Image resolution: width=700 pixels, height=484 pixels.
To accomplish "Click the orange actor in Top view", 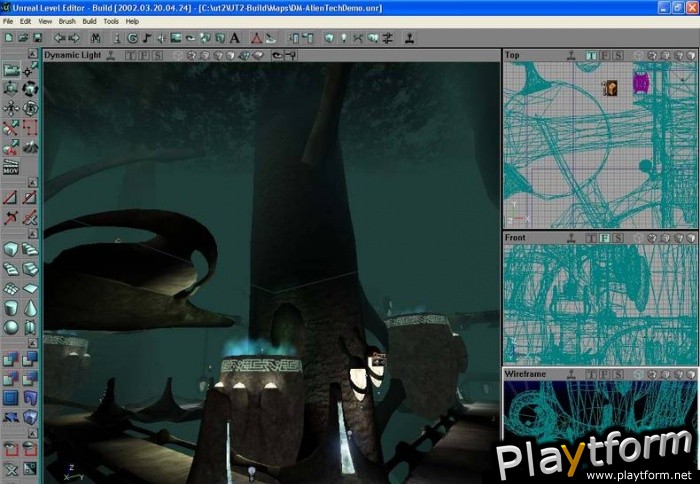I will point(610,88).
